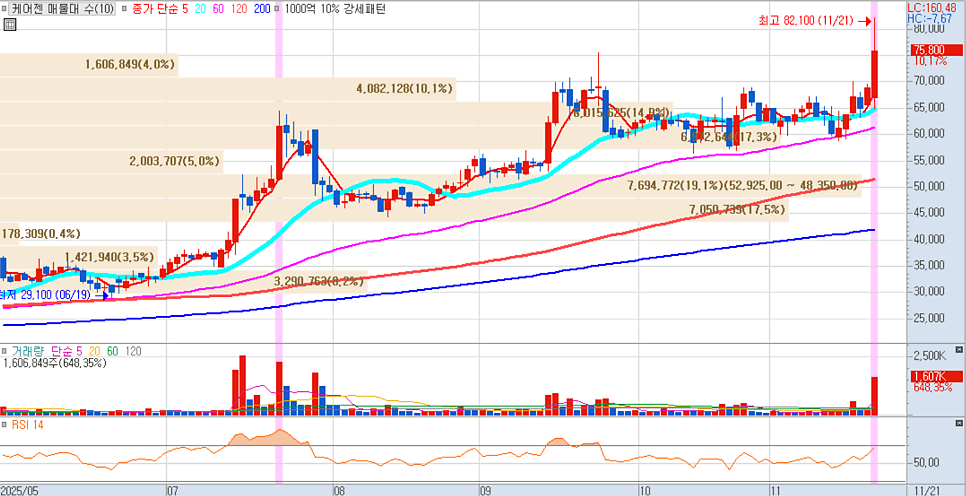
Task: Click the 4,082,128(10,1%) volume profile bar
Action: point(227,89)
